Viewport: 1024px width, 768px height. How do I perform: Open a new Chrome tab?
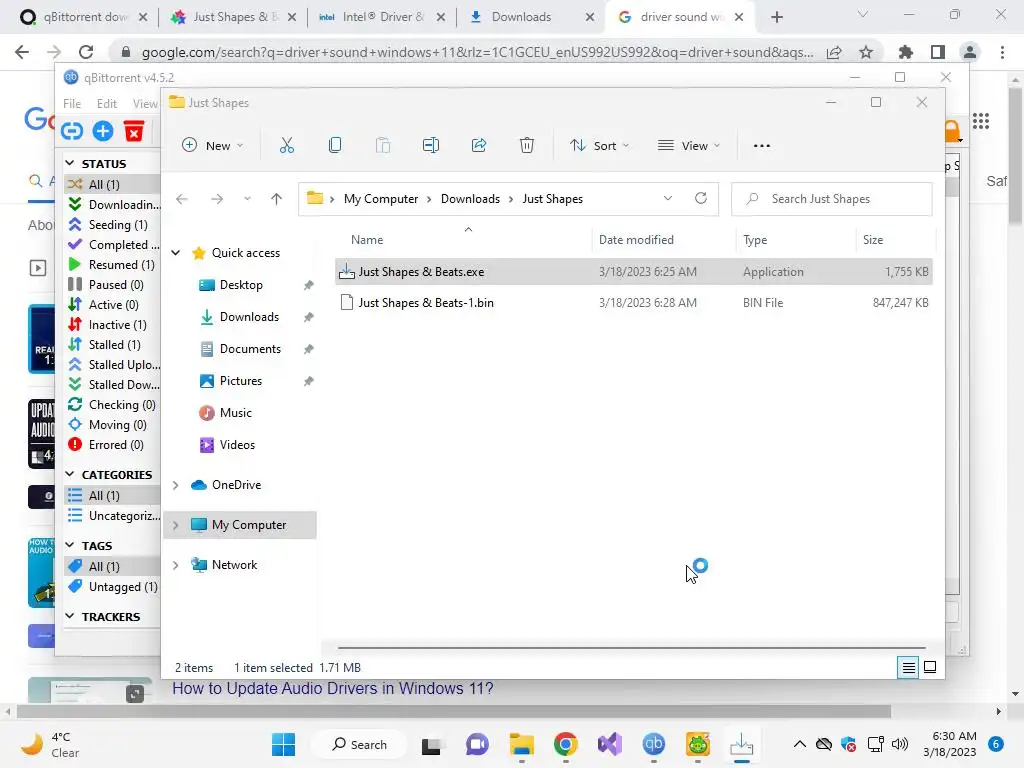[776, 17]
